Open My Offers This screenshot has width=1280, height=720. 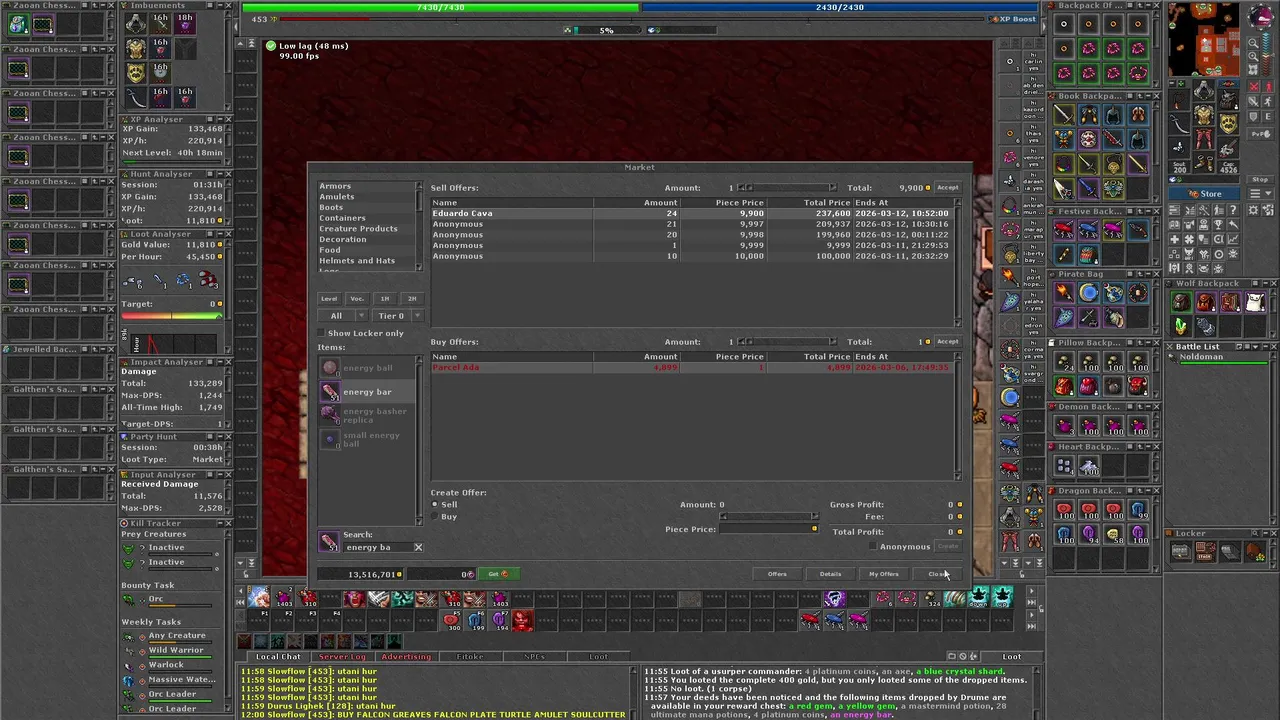pyautogui.click(x=884, y=574)
